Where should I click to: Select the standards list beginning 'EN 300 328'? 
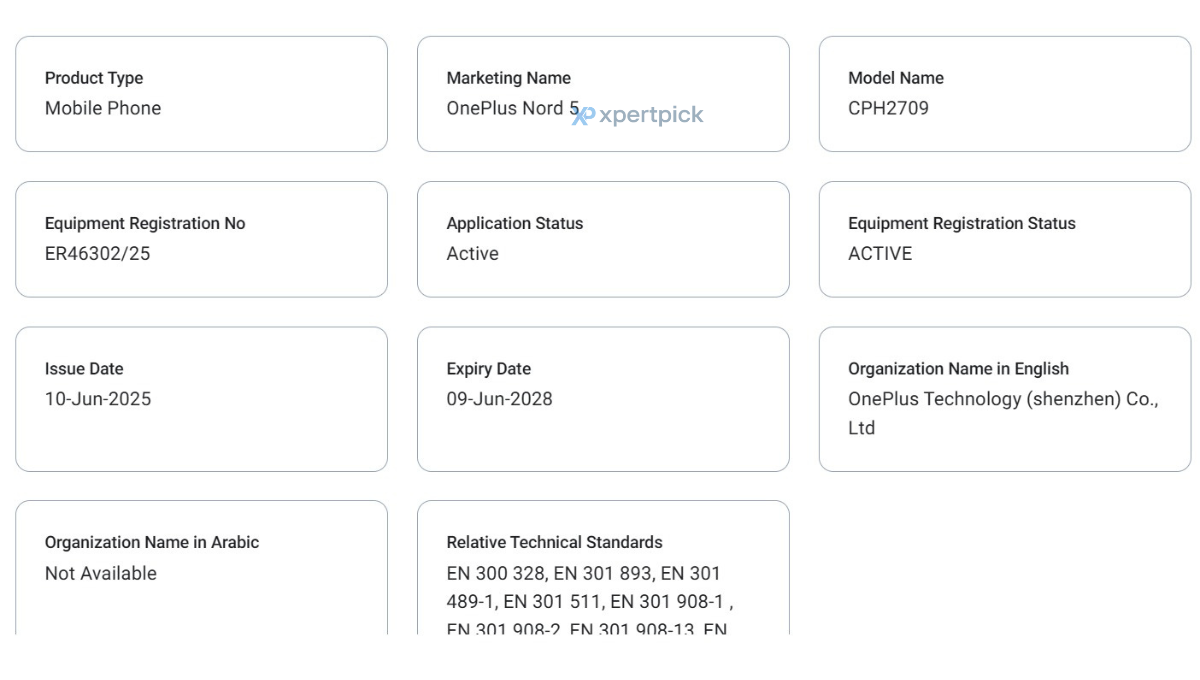[x=591, y=600]
